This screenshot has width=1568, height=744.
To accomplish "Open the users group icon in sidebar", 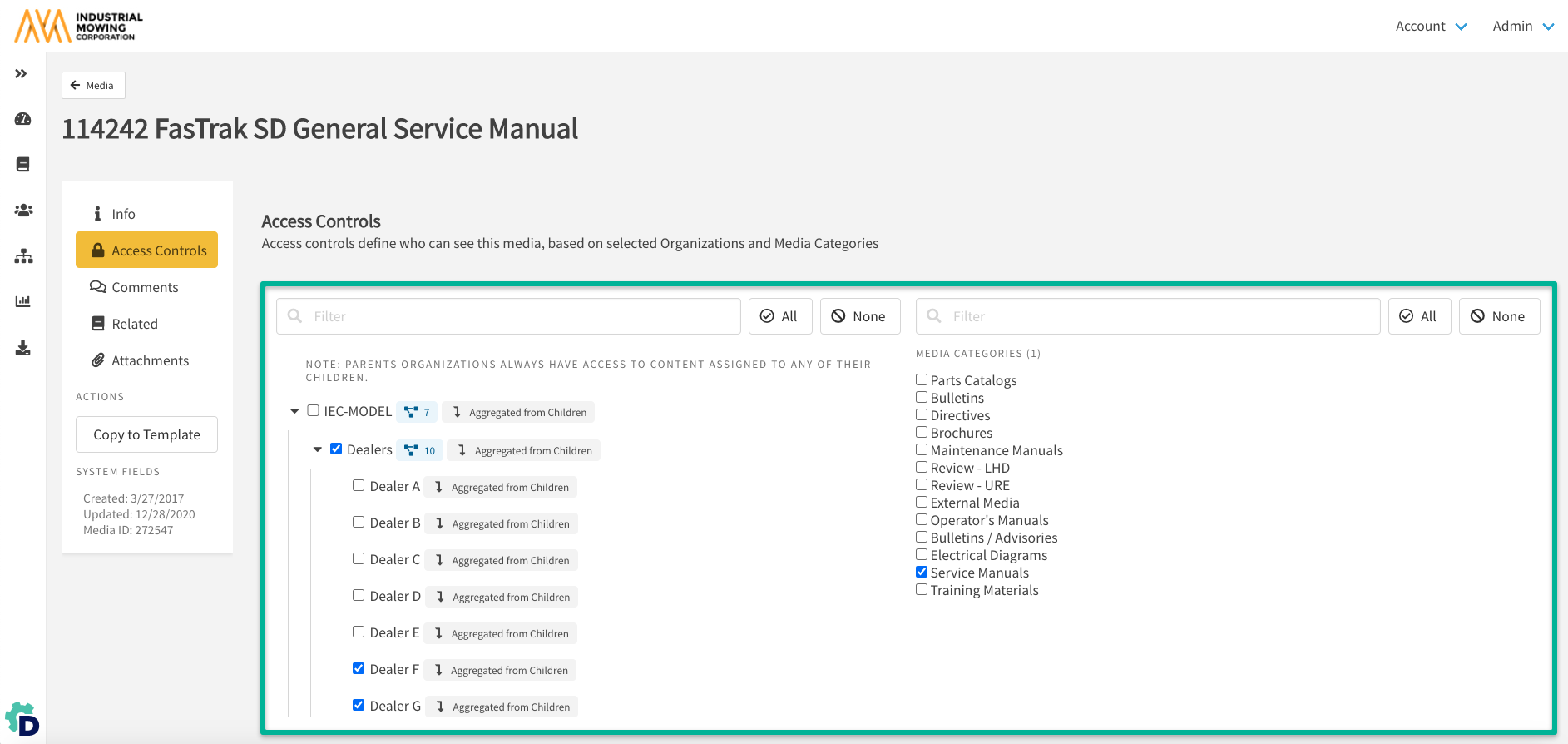I will pyautogui.click(x=23, y=211).
